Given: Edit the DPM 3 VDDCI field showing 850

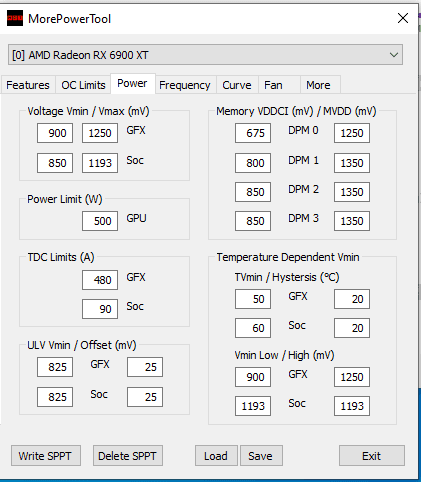Looking at the screenshot, I should point(253,221).
